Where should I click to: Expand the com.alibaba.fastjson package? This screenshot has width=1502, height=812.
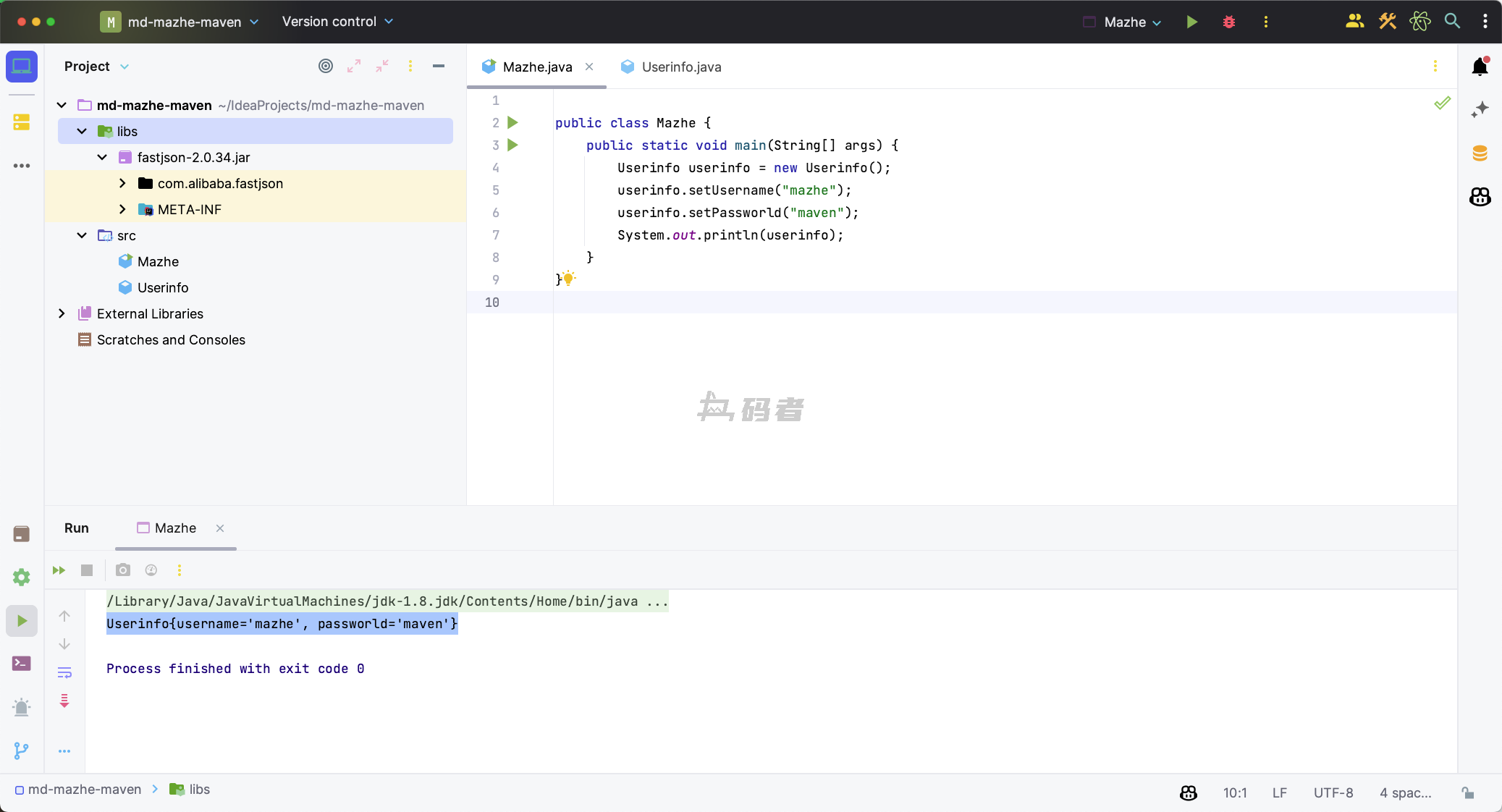coord(122,183)
